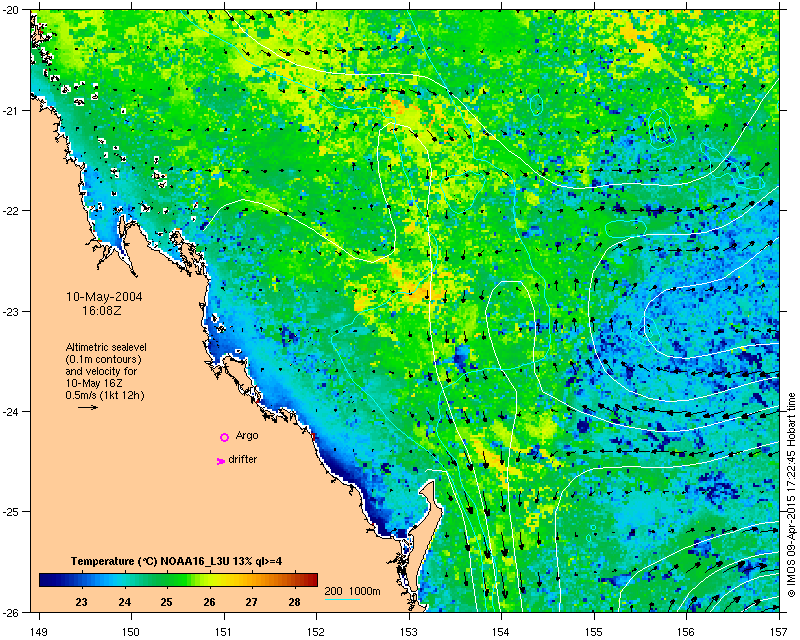Click the colorbar tick label 23
800x640 pixels.
tap(82, 602)
